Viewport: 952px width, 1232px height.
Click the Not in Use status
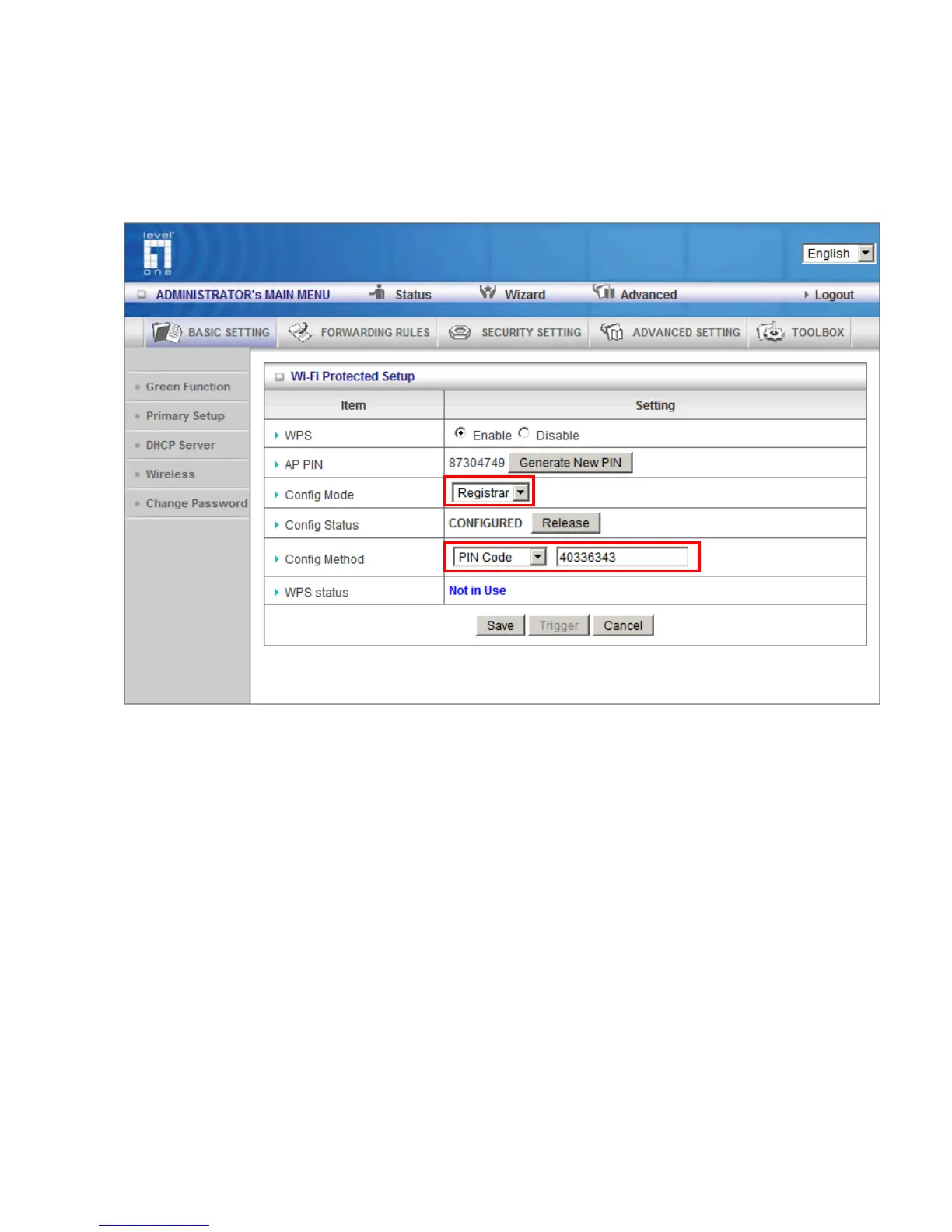coord(478,590)
